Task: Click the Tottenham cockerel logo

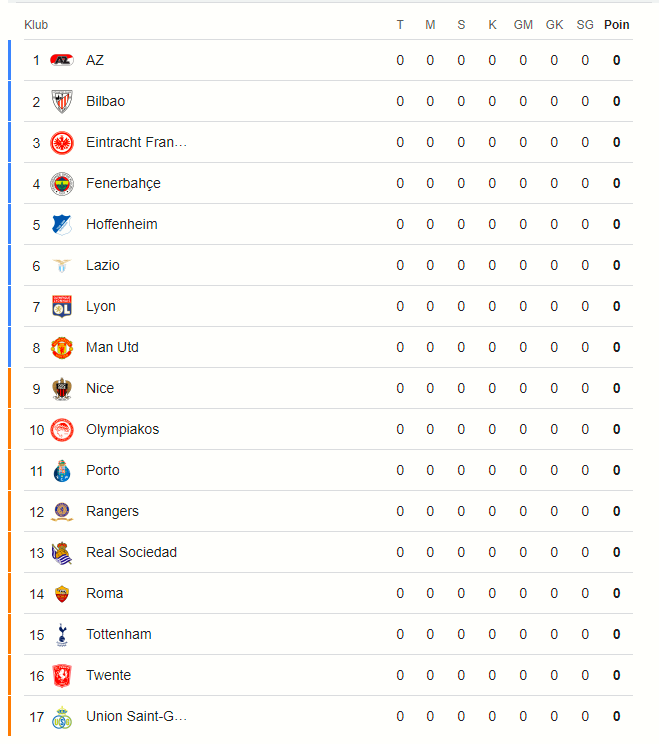Action: (x=62, y=634)
